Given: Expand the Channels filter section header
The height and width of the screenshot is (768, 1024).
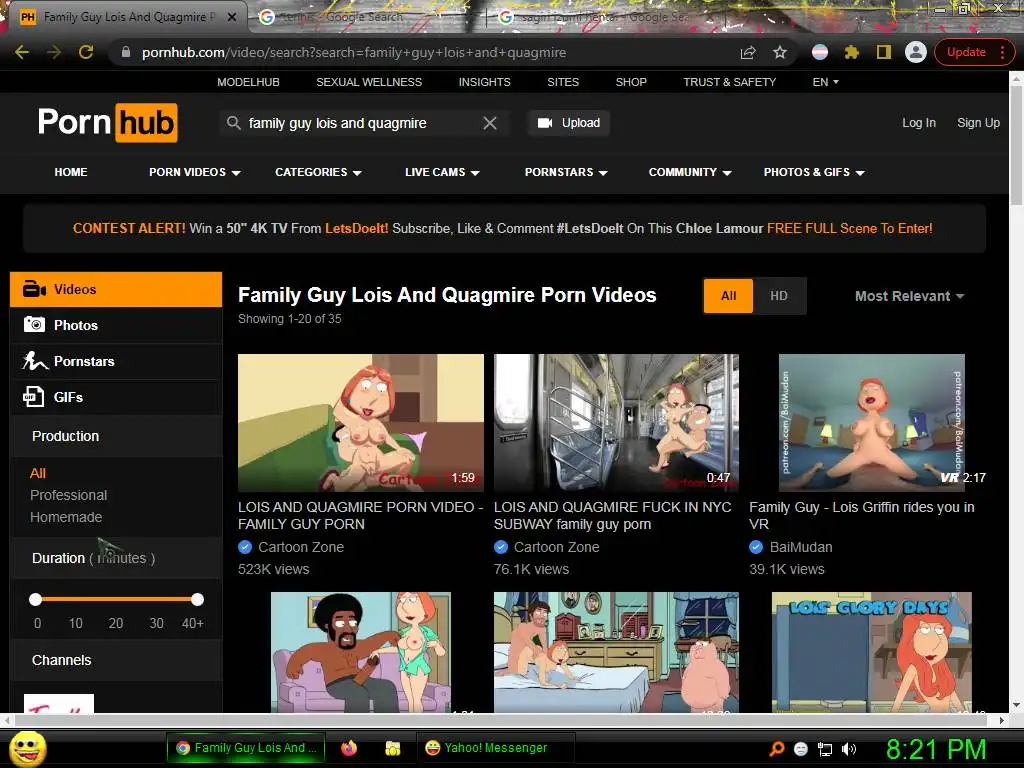Looking at the screenshot, I should point(117,660).
